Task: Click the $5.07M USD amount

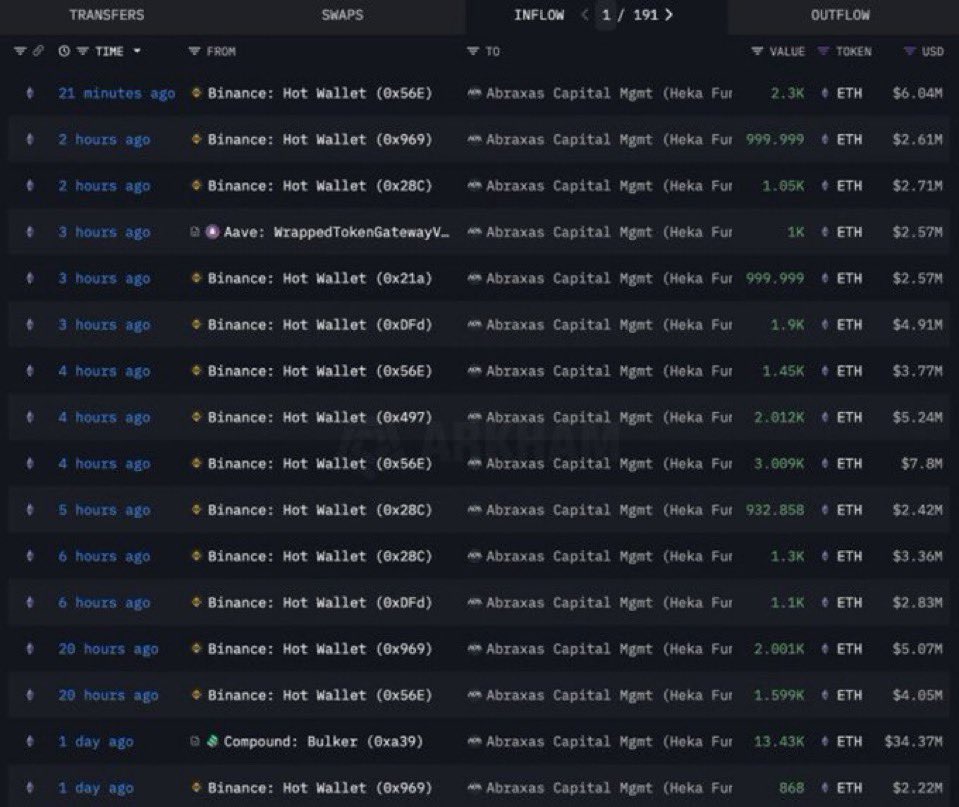Action: tap(917, 649)
